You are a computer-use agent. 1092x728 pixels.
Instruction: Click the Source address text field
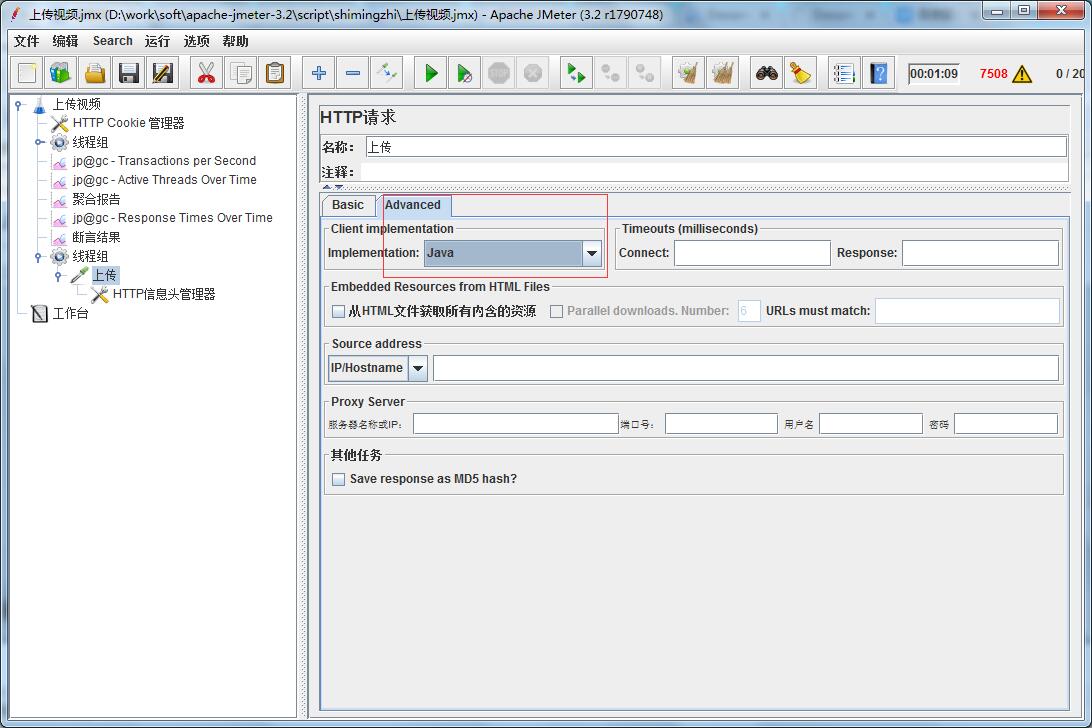tap(746, 368)
